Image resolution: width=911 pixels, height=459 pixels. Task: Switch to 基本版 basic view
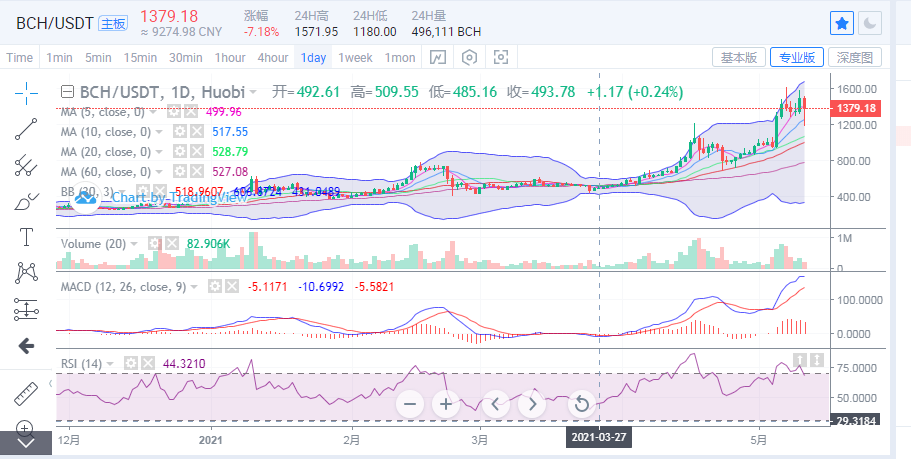(738, 57)
